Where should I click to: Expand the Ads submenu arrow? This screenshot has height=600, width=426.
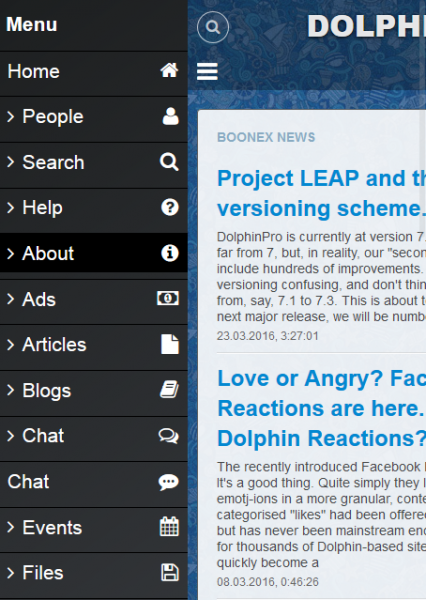(x=10, y=299)
